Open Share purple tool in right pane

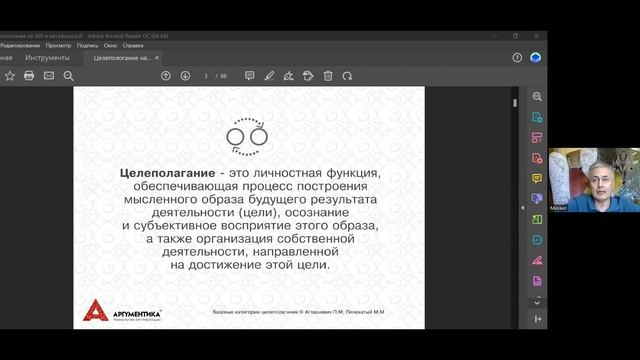pos(537,199)
